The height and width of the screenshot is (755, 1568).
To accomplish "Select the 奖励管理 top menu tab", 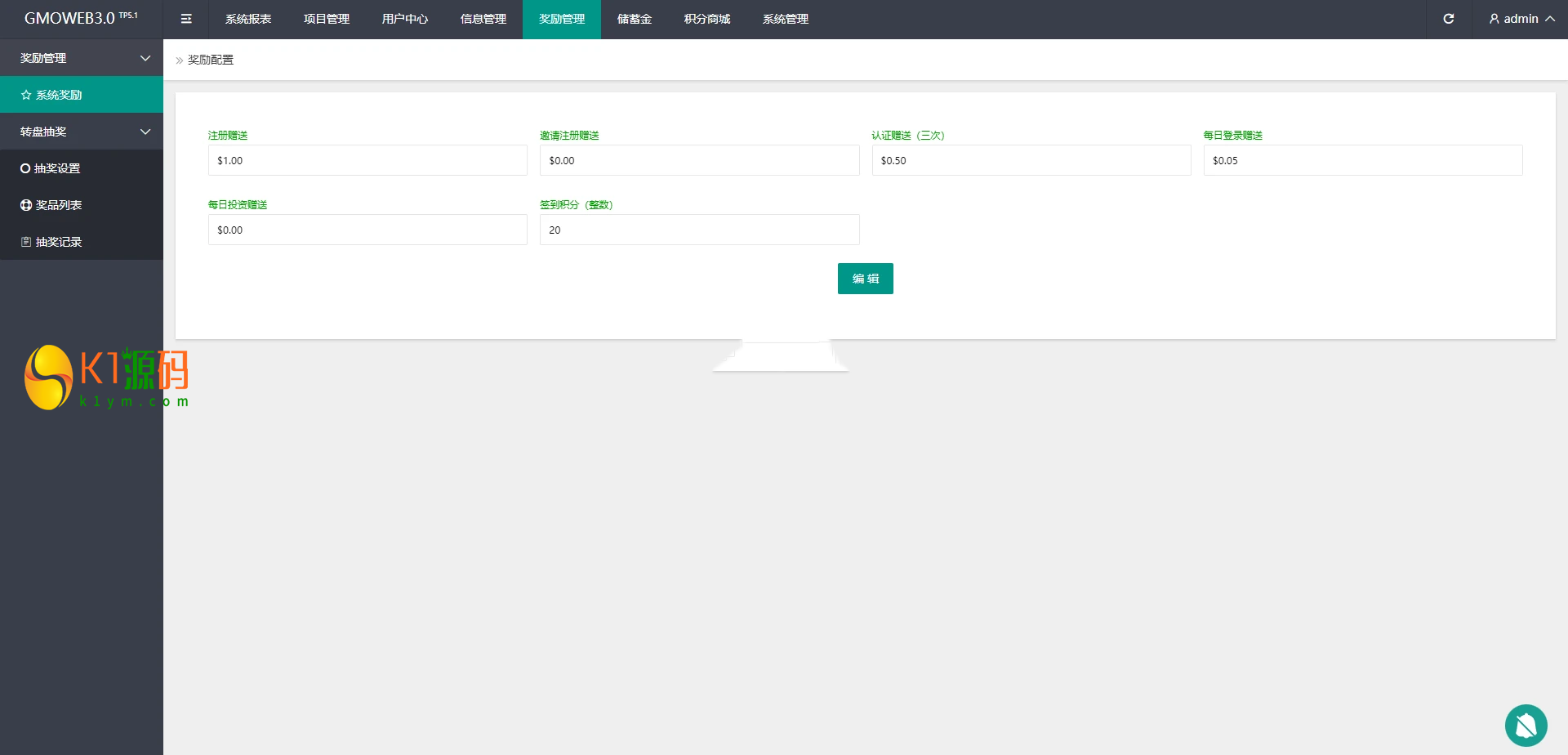I will coord(562,19).
